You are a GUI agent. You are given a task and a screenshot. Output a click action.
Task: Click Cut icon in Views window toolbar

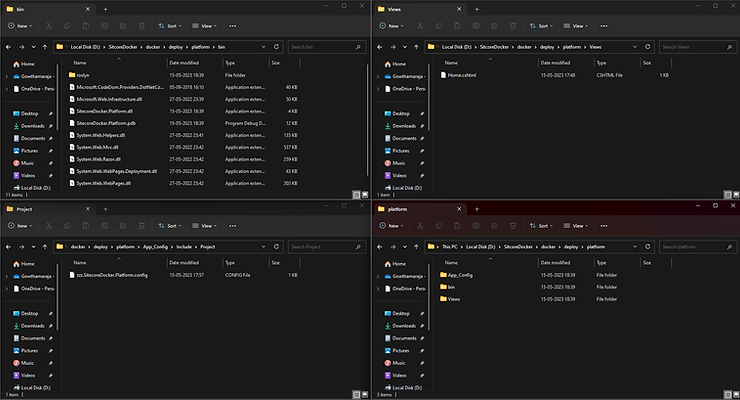[x=420, y=26]
